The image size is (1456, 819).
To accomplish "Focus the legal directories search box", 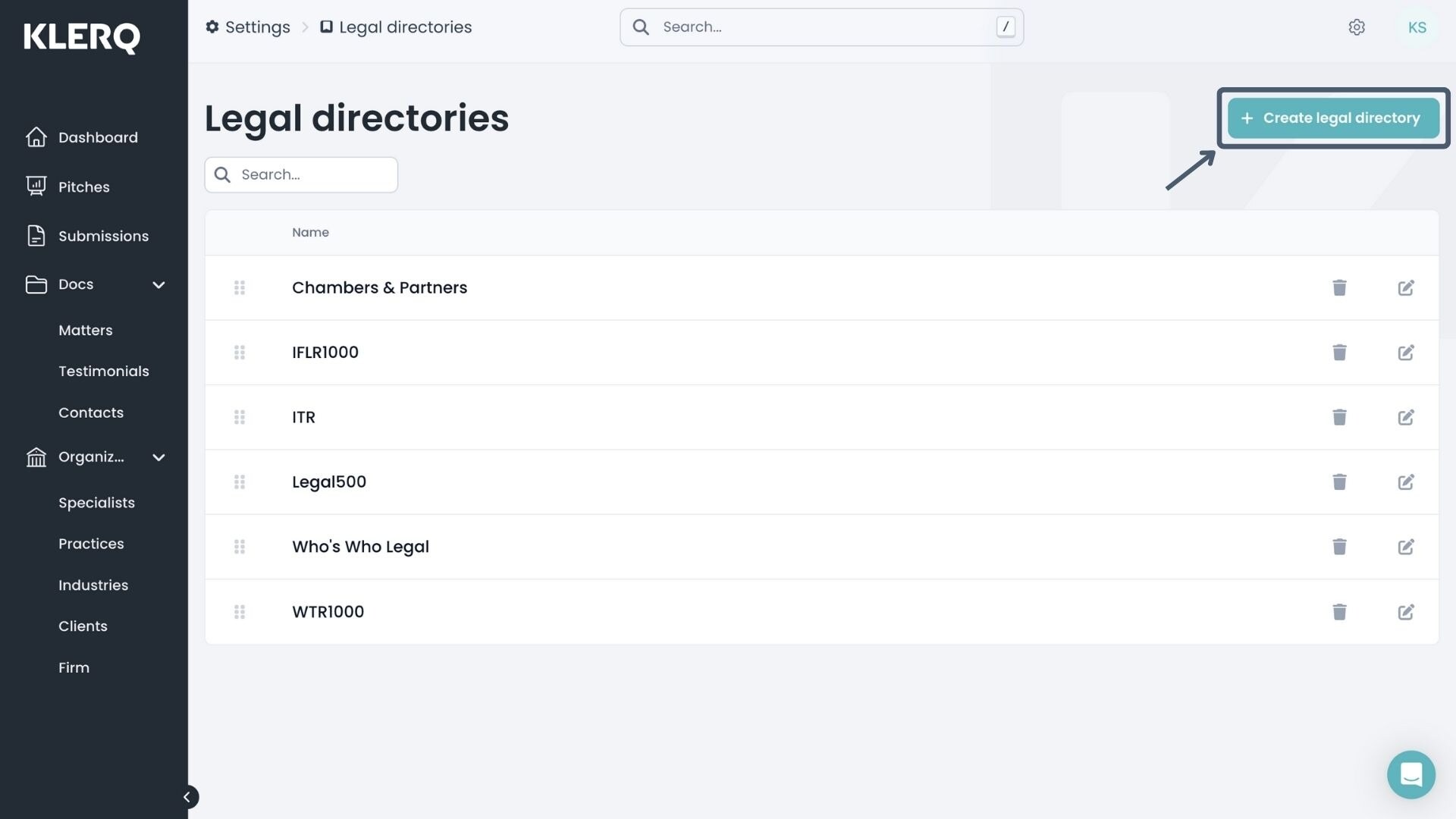I will pyautogui.click(x=301, y=174).
